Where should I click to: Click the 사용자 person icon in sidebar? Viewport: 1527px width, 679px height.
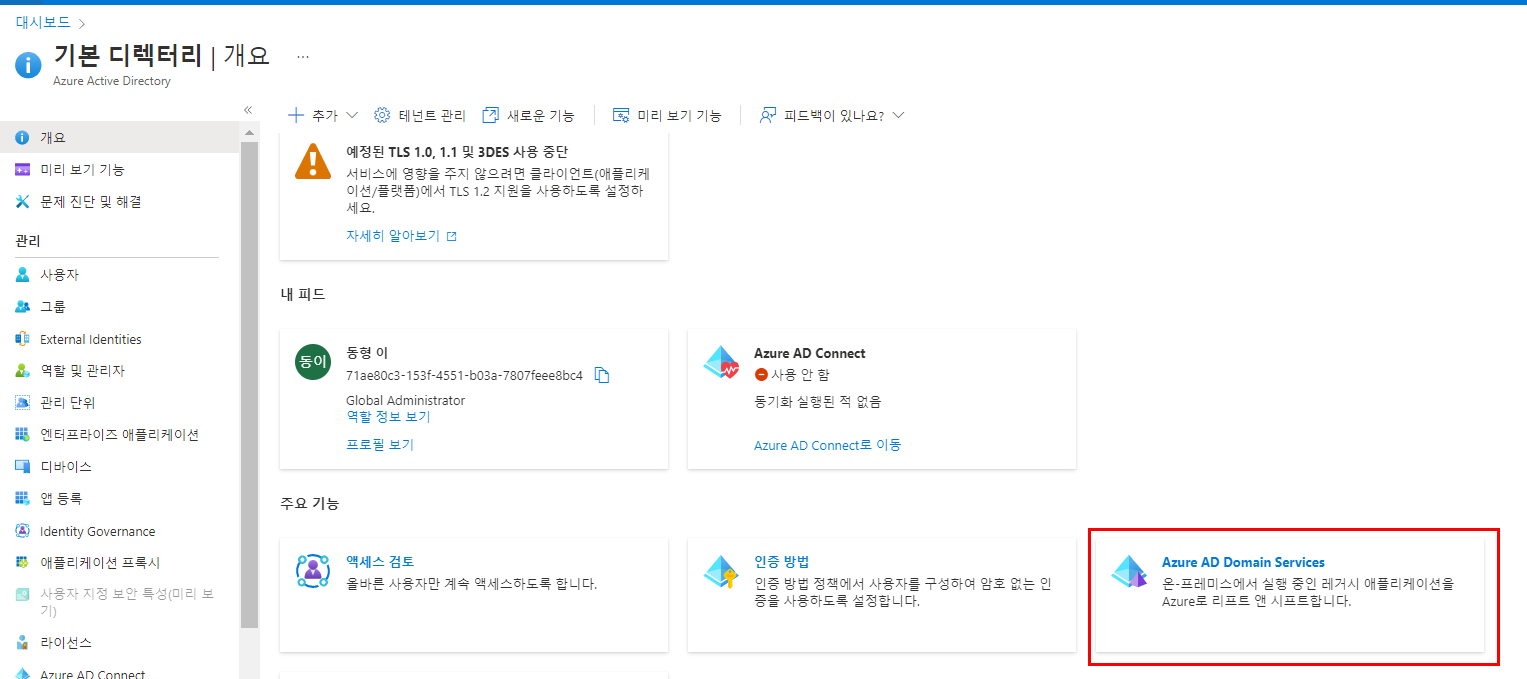point(23,274)
